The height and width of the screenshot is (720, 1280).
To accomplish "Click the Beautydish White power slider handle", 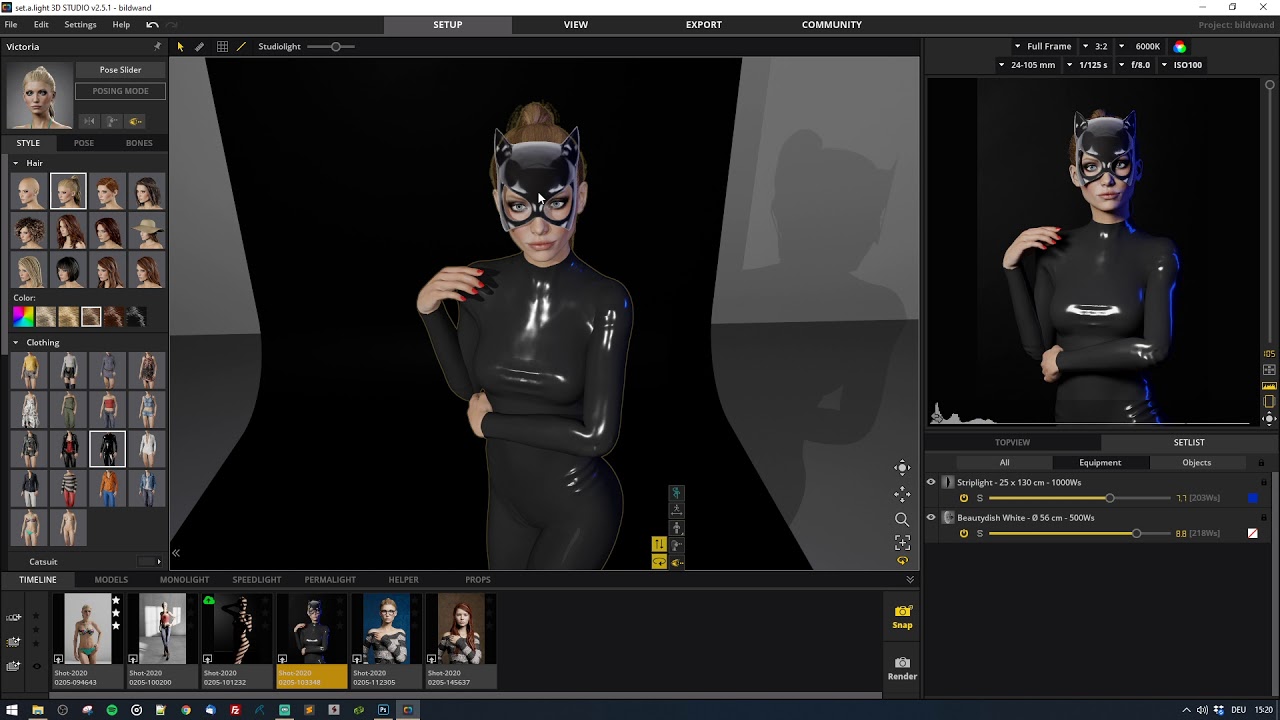I will 1136,533.
